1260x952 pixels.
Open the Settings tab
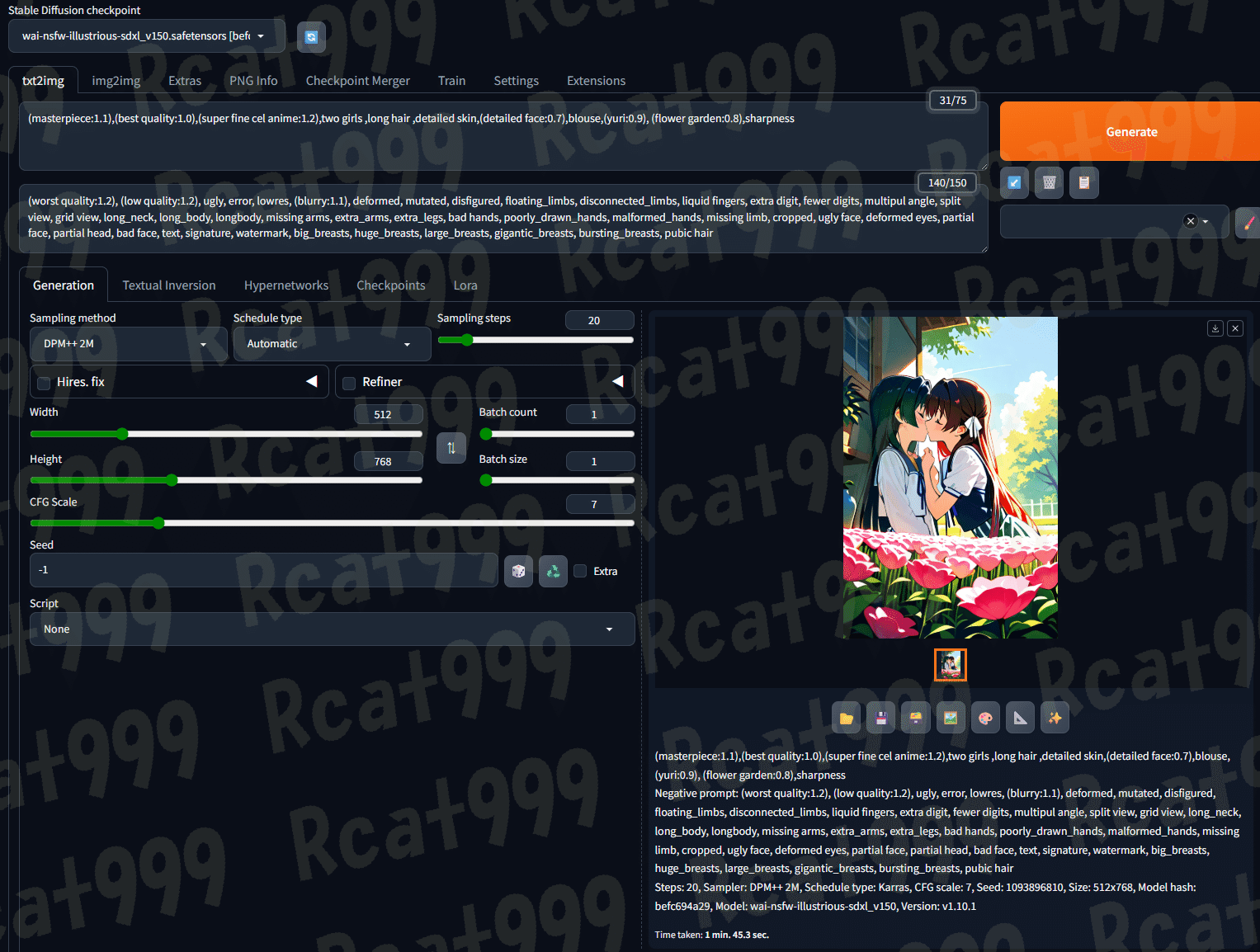[x=517, y=81]
